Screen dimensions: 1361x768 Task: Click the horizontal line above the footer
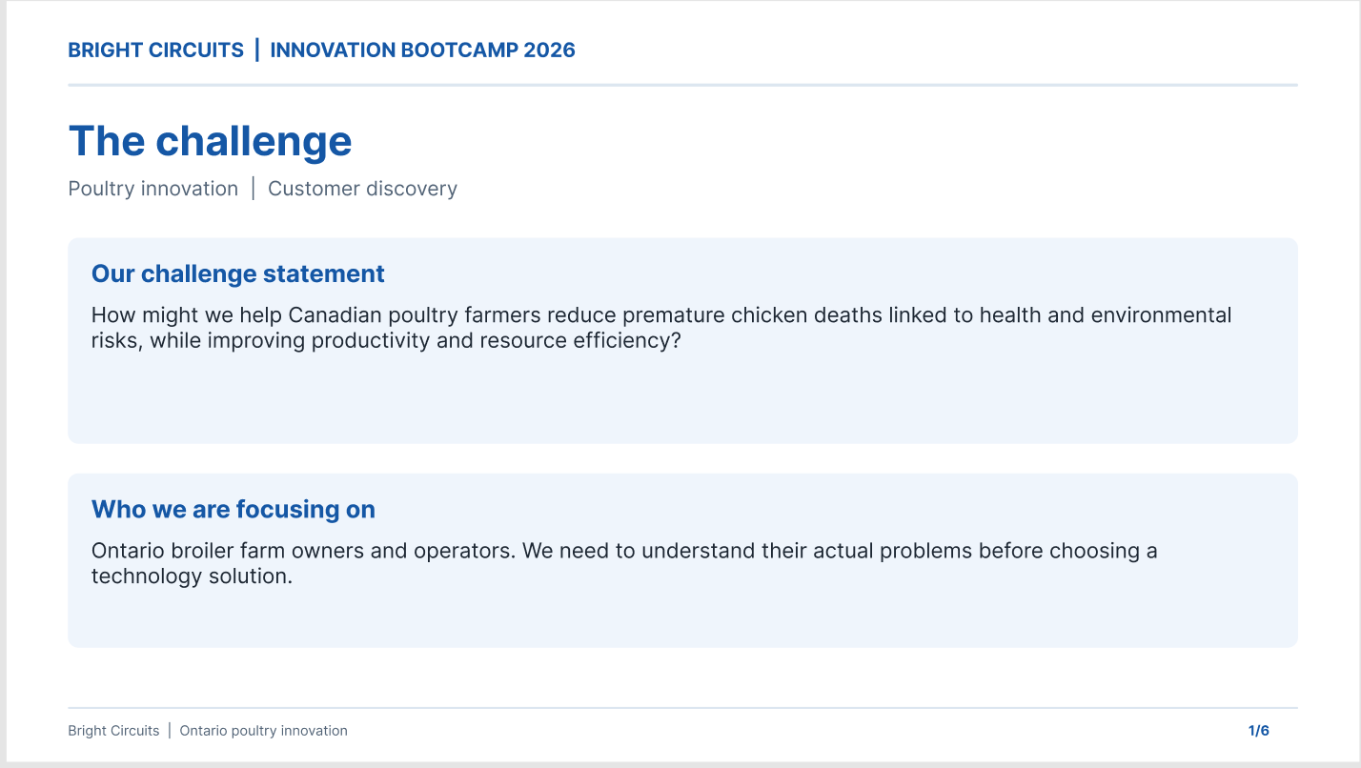[683, 708]
